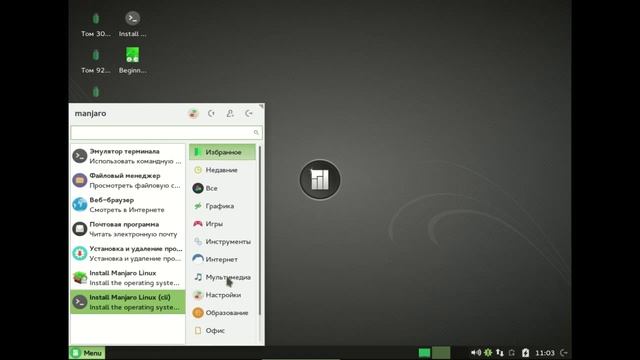The image size is (640, 360).
Task: Select the Недавние category
Action: (222, 170)
